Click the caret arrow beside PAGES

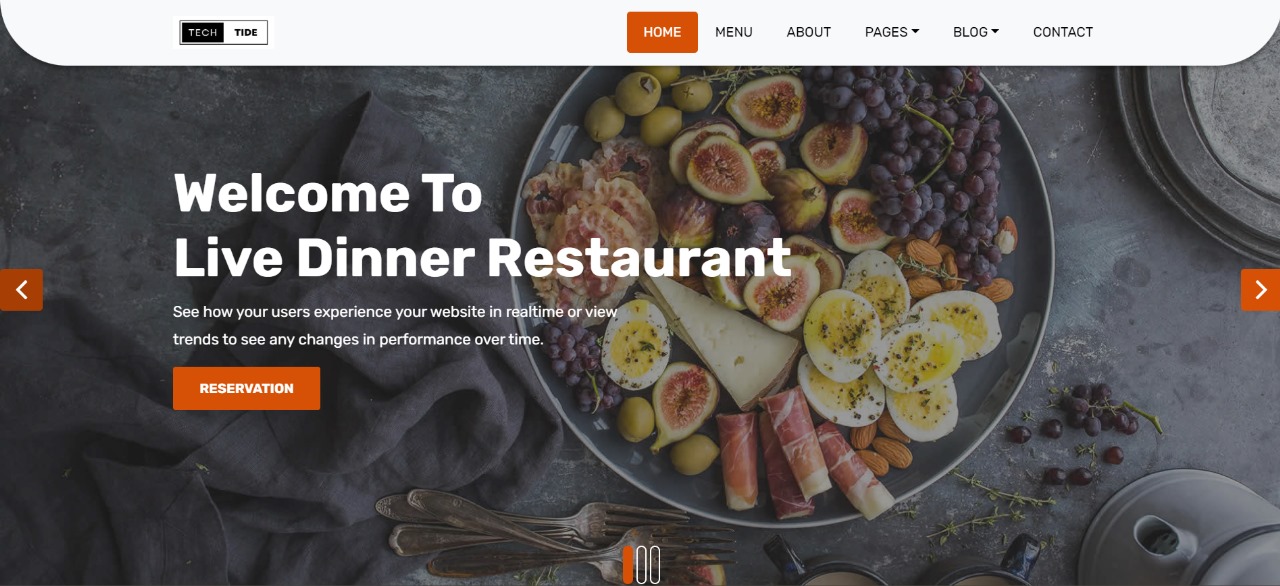[x=915, y=32]
